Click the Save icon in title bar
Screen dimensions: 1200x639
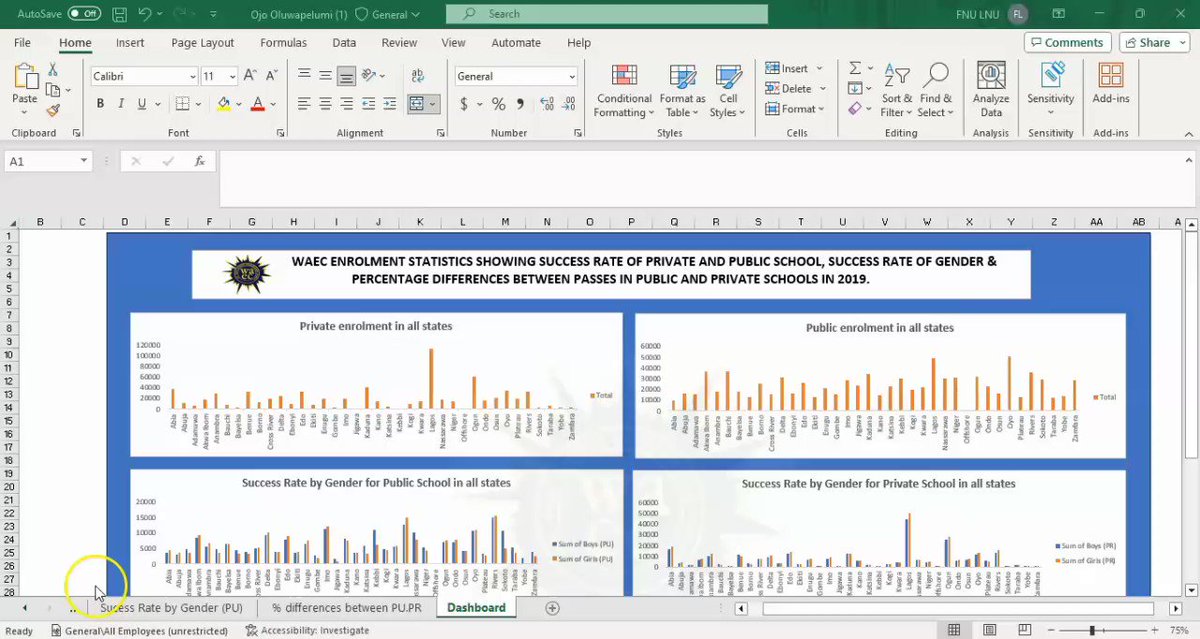(120, 14)
